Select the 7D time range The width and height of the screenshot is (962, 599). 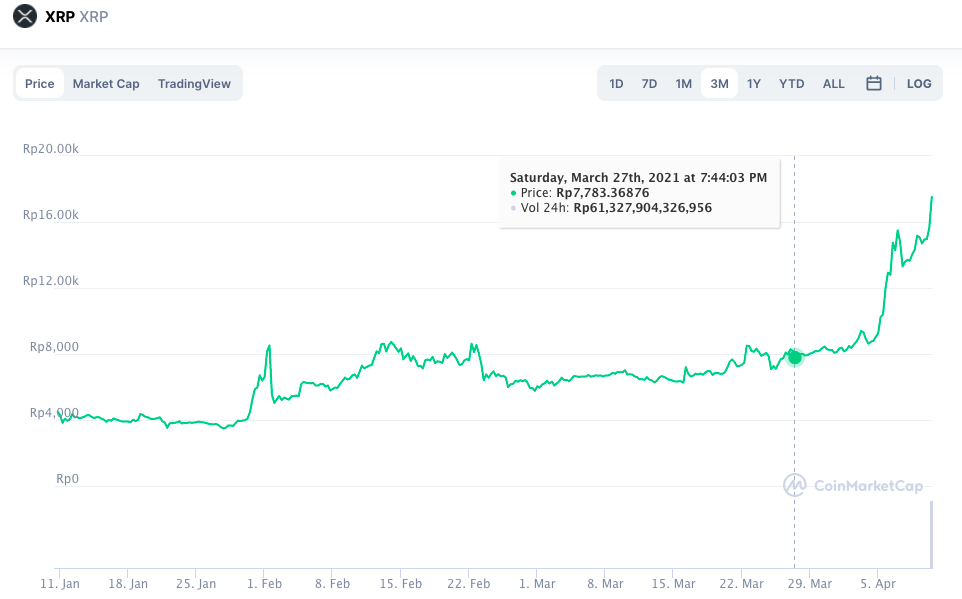[x=649, y=84]
